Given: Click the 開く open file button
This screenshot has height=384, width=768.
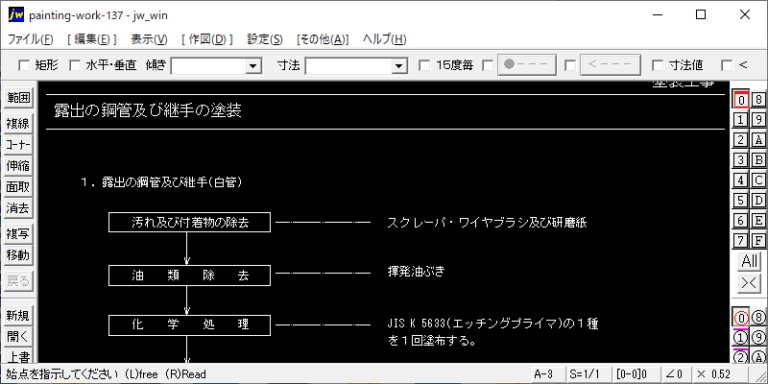Looking at the screenshot, I should [x=18, y=337].
